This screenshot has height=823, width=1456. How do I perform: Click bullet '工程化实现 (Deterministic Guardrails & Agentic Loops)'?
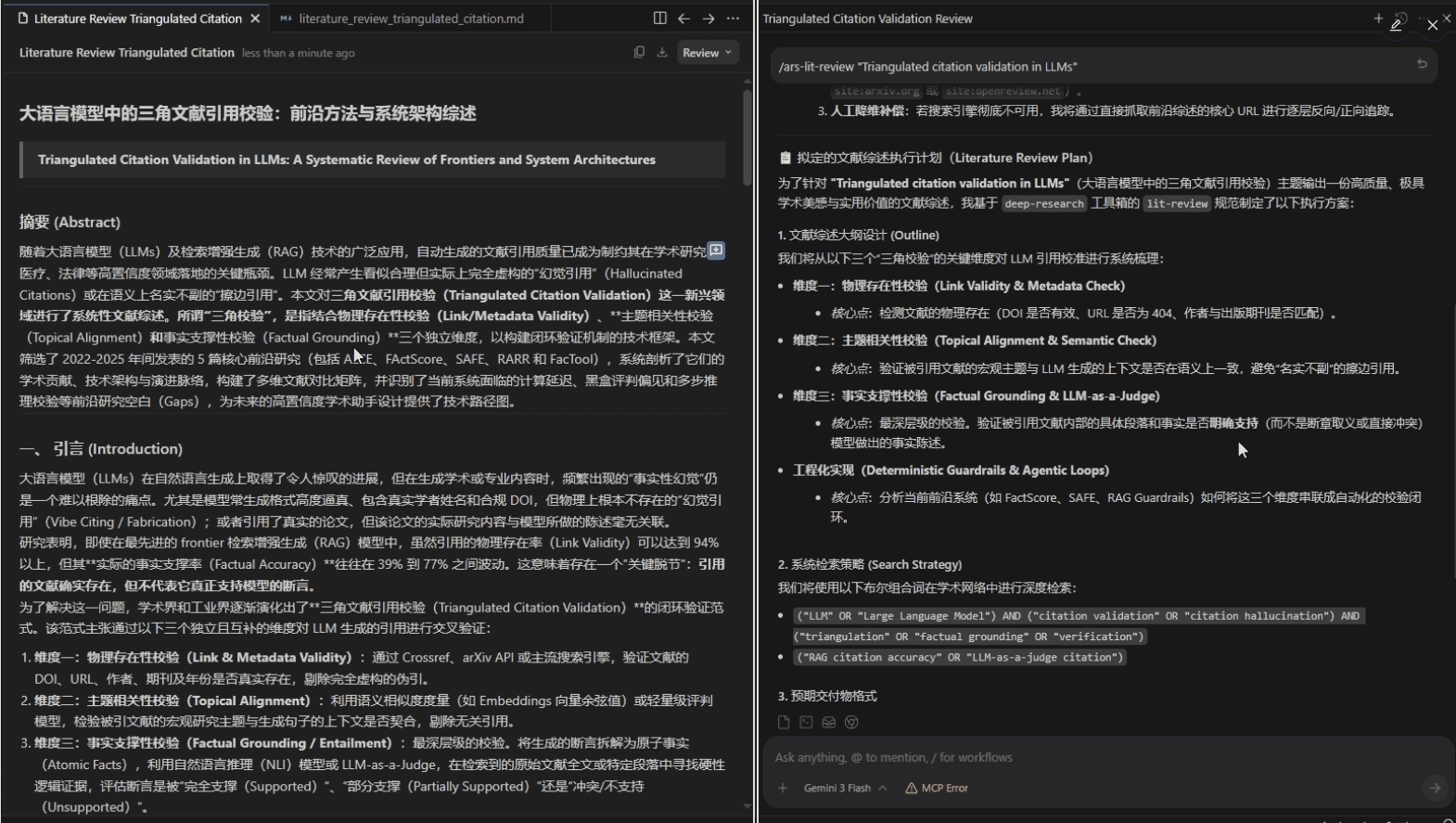click(x=951, y=470)
